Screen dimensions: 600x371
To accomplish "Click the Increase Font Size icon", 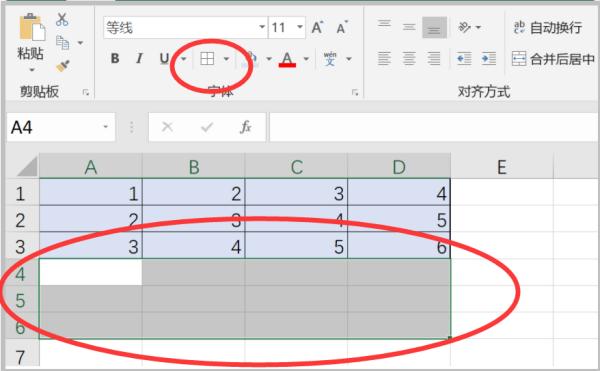I will (318, 27).
